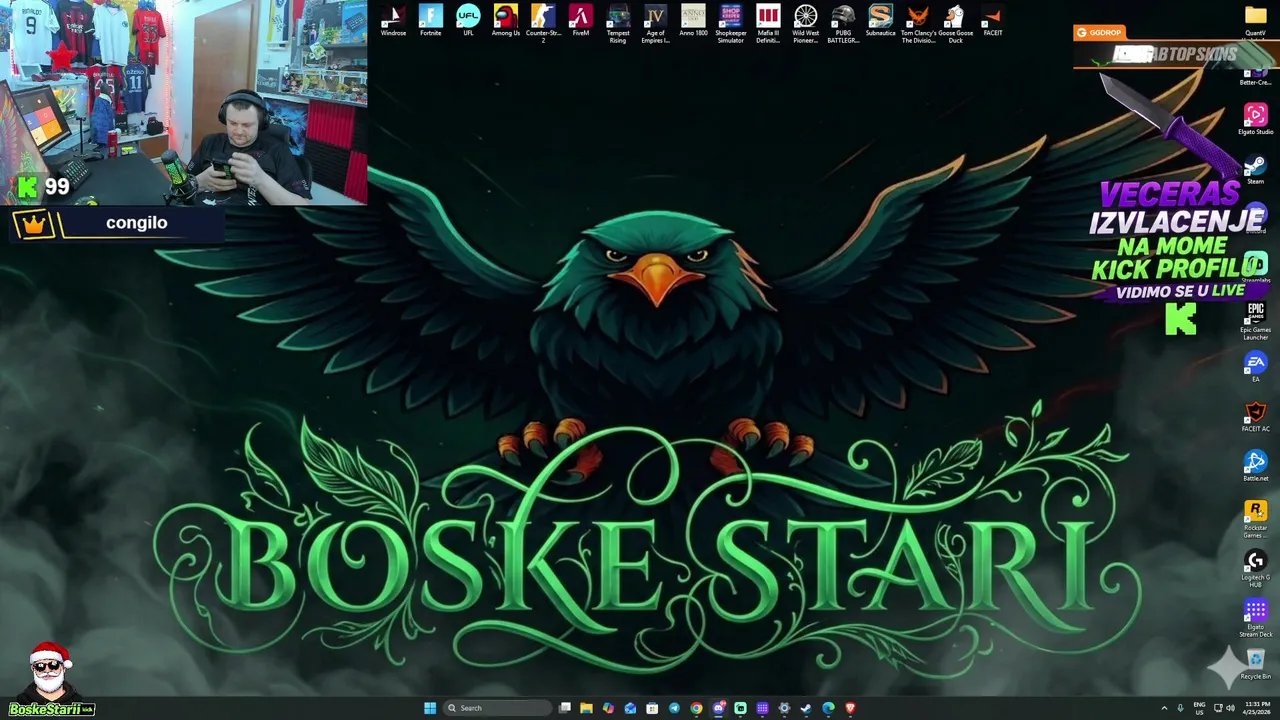Image resolution: width=1280 pixels, height=720 pixels.
Task: Open Counter-Strike 2 shortcut
Action: tap(543, 22)
